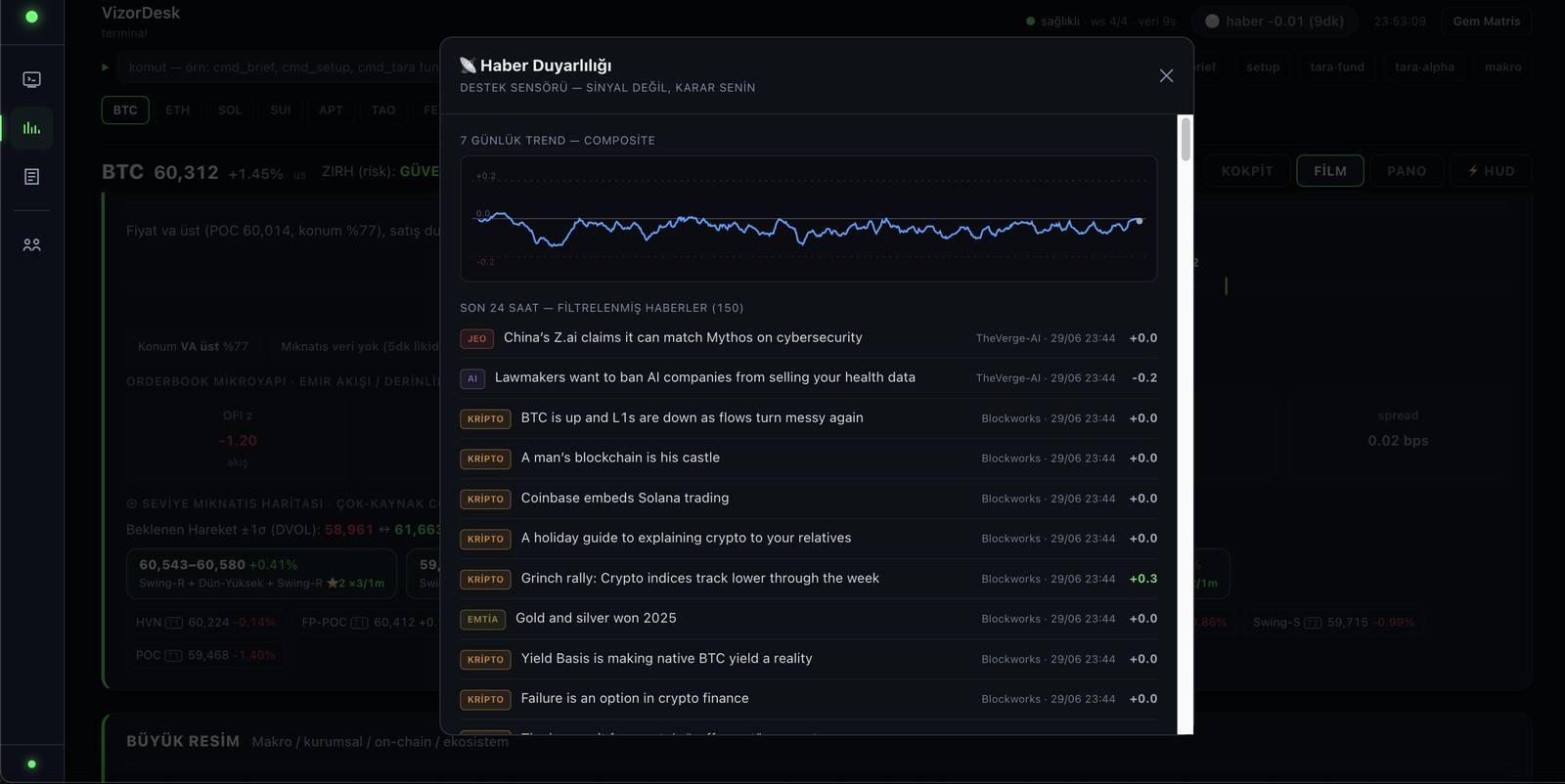Click the JEO tag on China's Z.ai story
The height and width of the screenshot is (784, 1565).
point(476,338)
